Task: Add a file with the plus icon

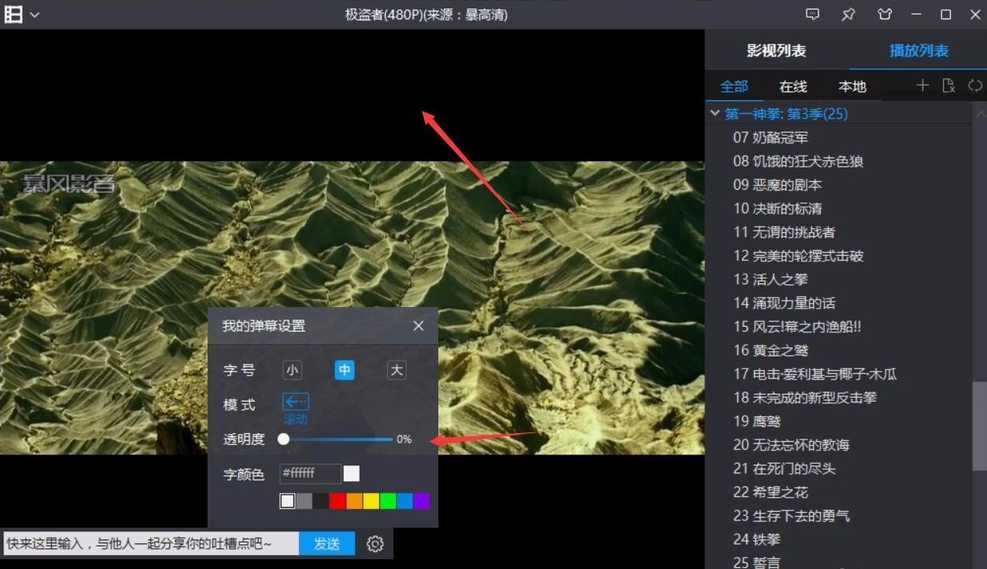Action: tap(922, 86)
